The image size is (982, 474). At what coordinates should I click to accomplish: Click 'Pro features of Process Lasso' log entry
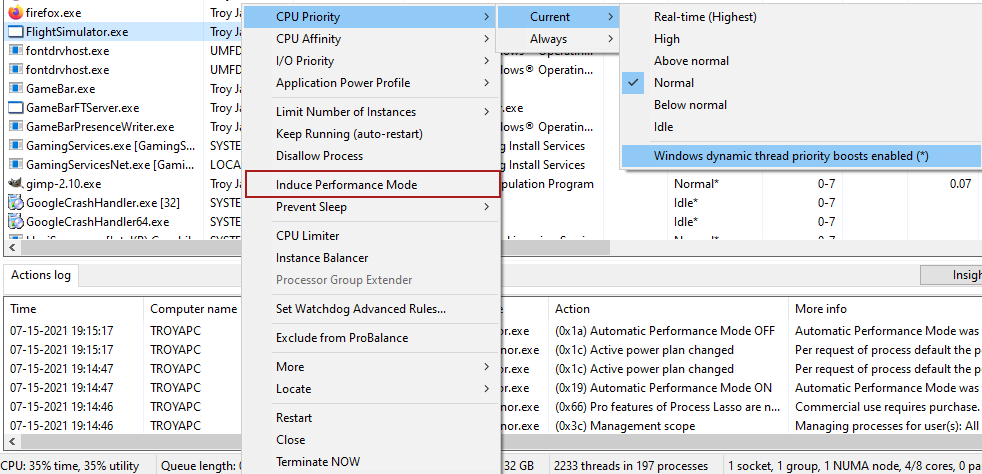coord(668,407)
